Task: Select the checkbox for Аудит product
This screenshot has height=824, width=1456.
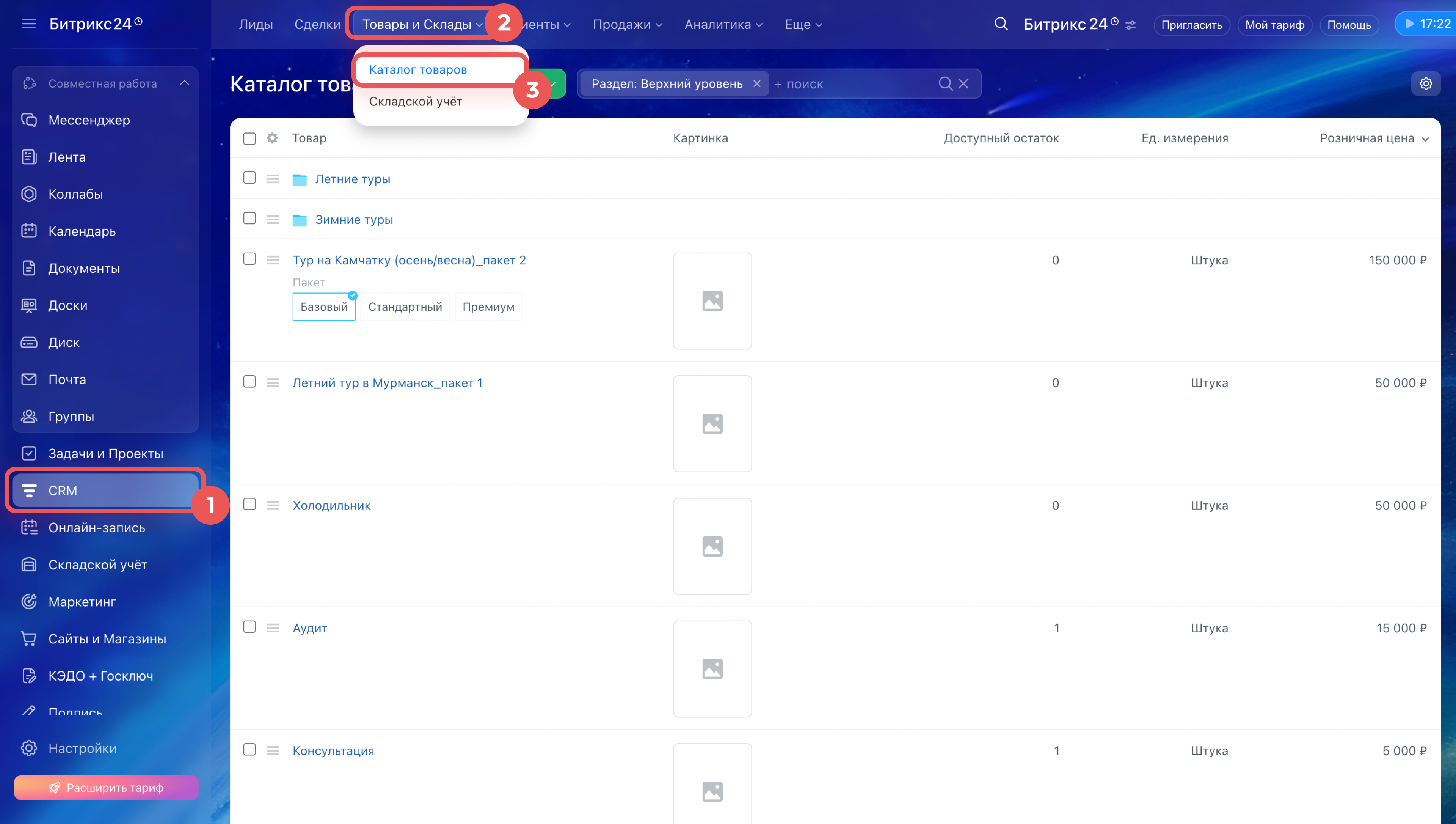Action: (249, 626)
